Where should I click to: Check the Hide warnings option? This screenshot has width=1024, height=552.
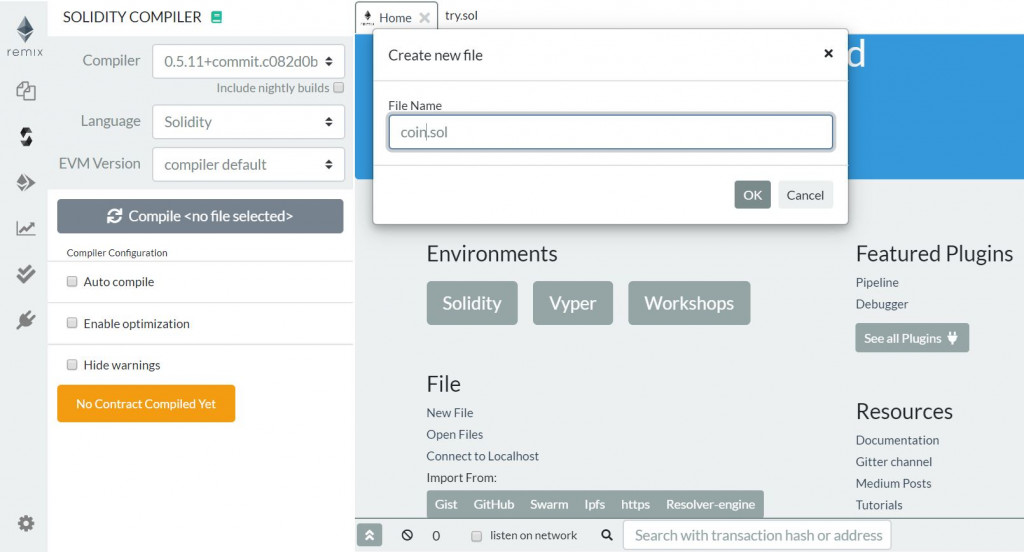pos(72,365)
